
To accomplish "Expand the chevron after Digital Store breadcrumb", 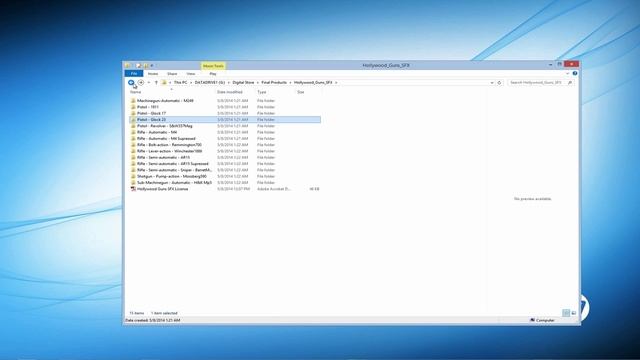I will (x=258, y=83).
